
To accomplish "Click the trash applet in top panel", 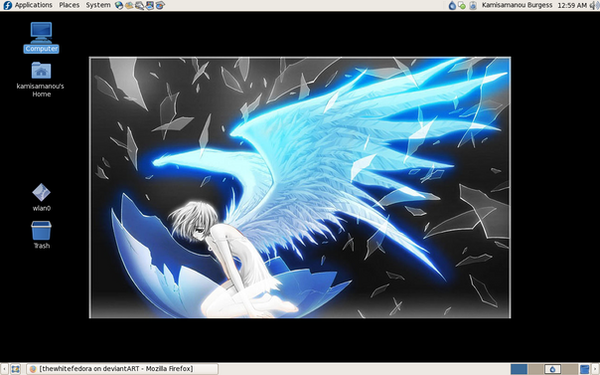I will pyautogui.click(x=473, y=5).
